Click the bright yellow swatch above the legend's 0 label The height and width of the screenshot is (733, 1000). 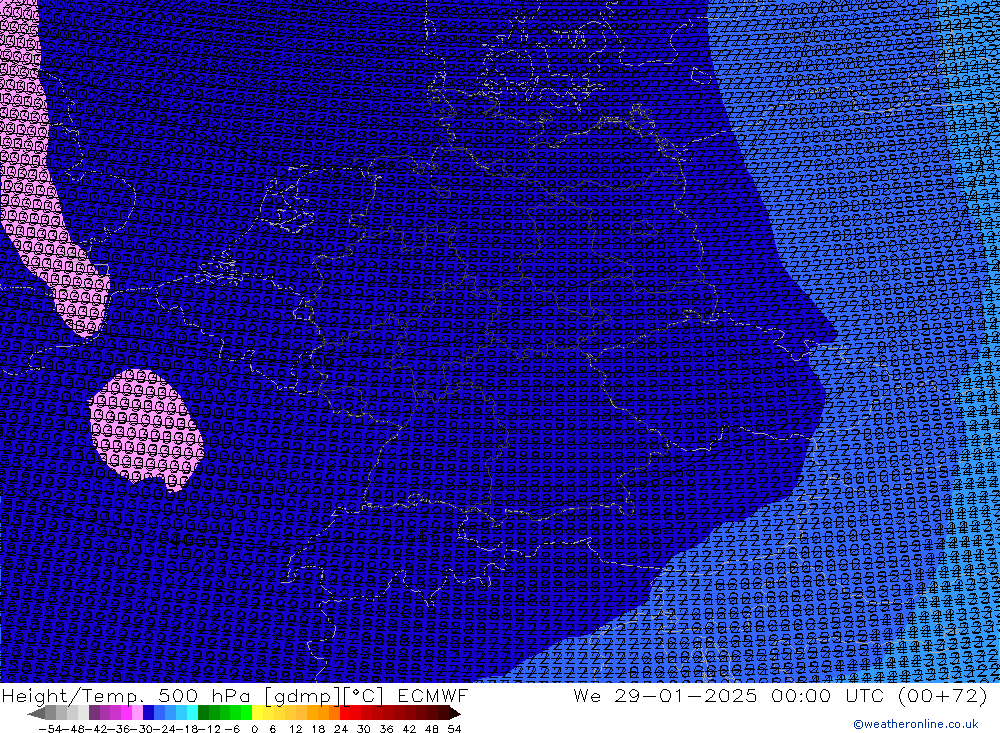pos(258,713)
